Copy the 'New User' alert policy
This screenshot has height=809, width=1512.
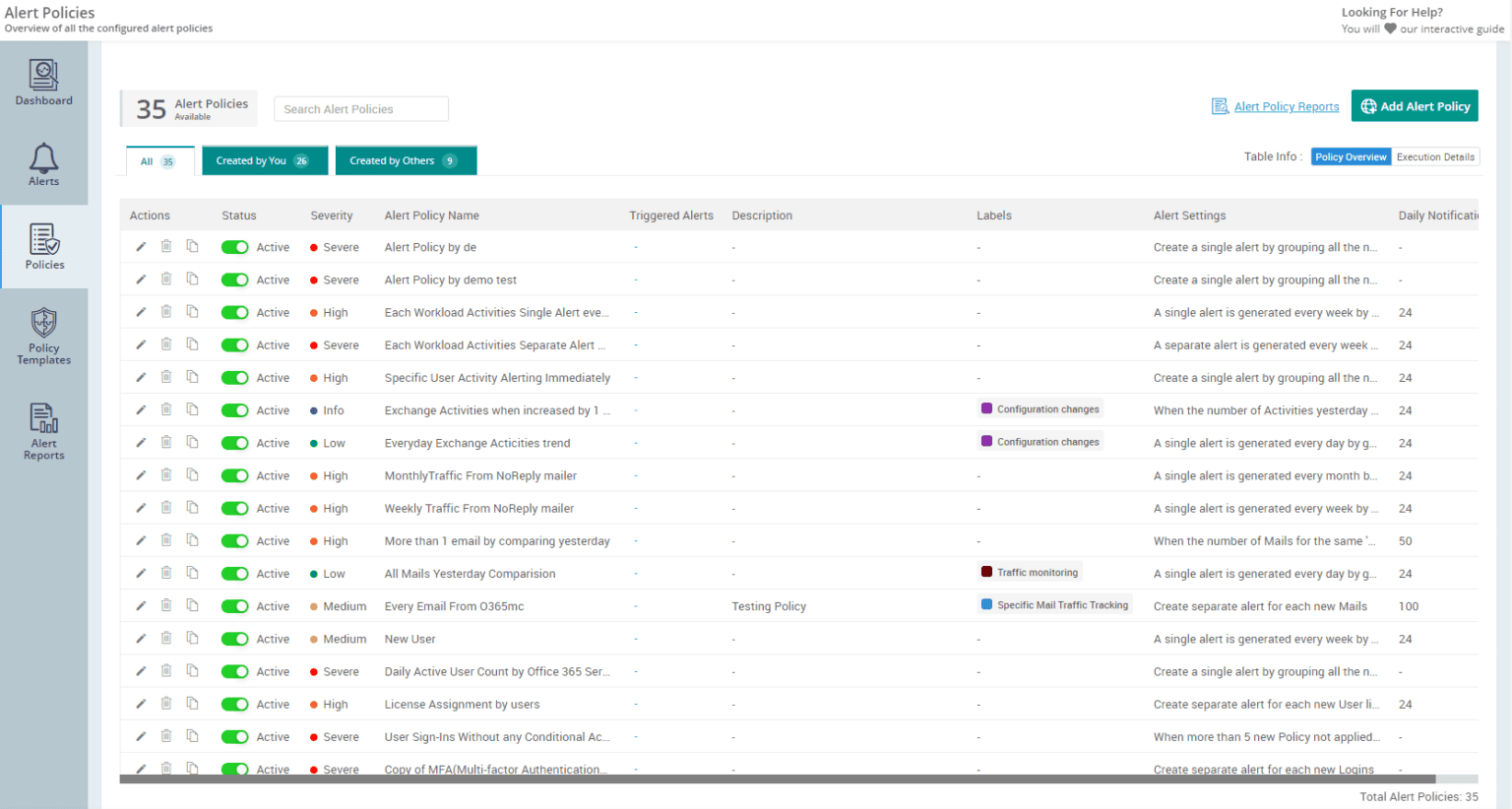point(193,639)
